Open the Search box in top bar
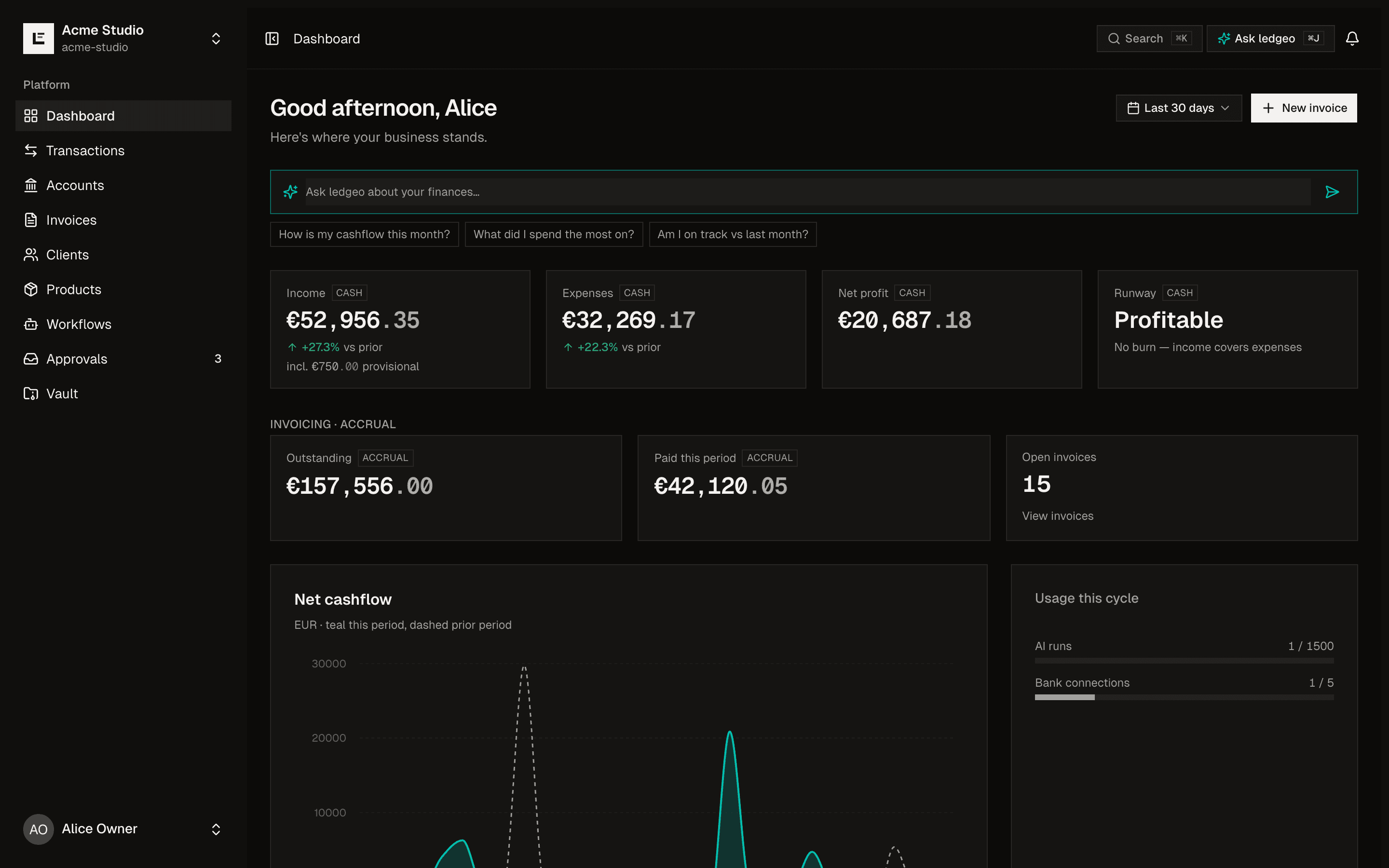This screenshot has width=1389, height=868. (1149, 39)
